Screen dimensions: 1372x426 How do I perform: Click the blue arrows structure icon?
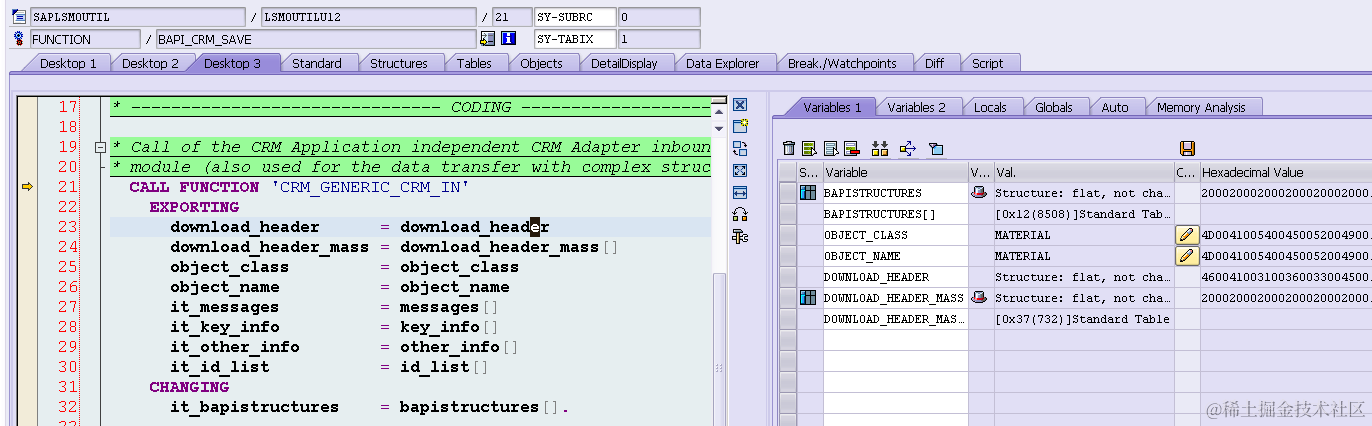coord(908,149)
